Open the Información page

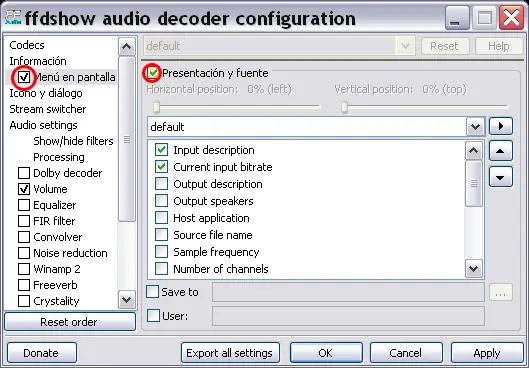38,61
